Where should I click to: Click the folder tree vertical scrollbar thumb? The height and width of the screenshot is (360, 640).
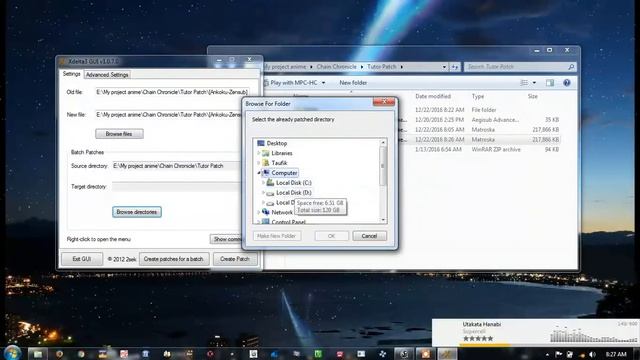(x=383, y=165)
